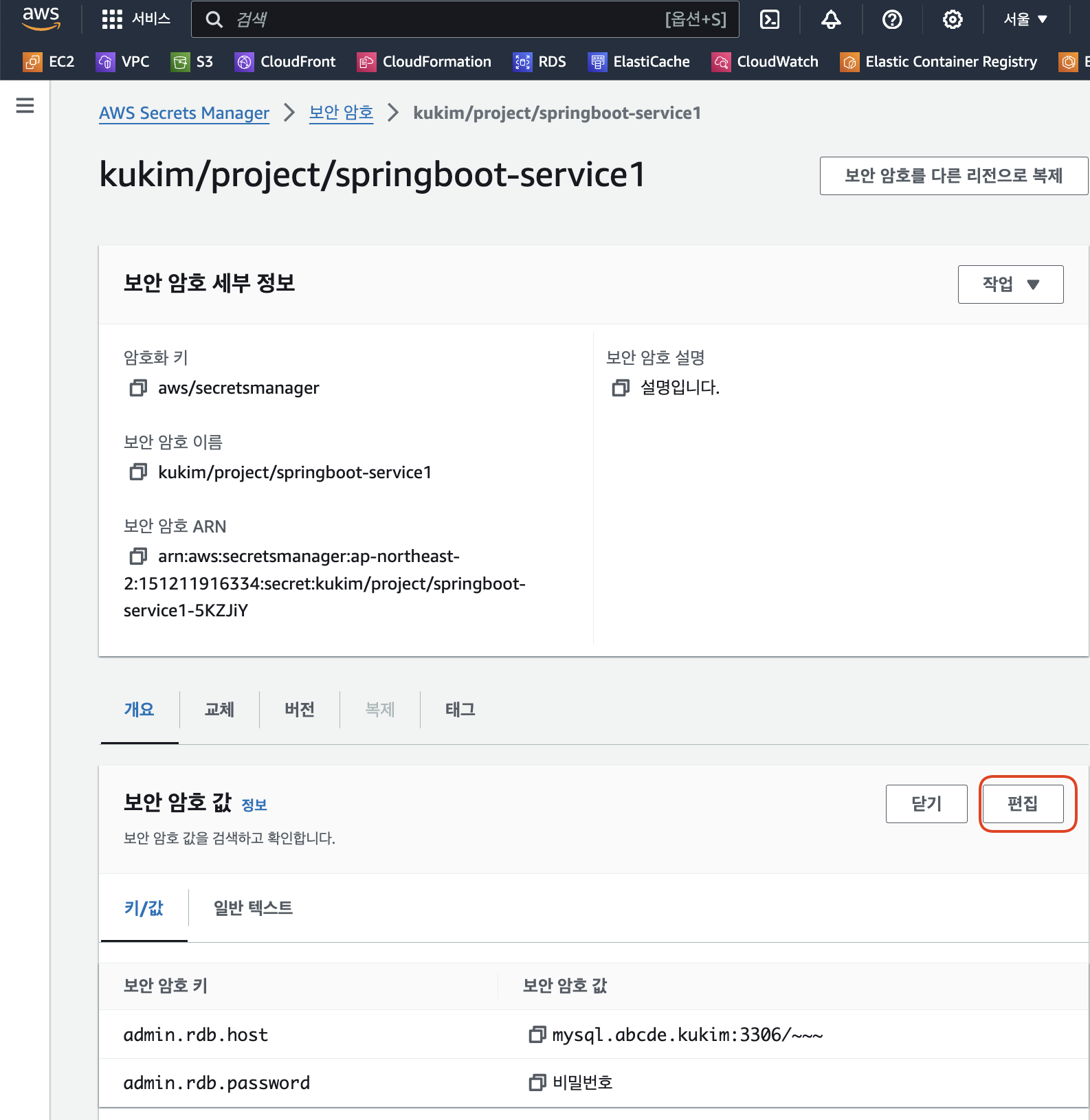1090x1120 pixels.
Task: Switch to the 버전 tab
Action: (300, 709)
